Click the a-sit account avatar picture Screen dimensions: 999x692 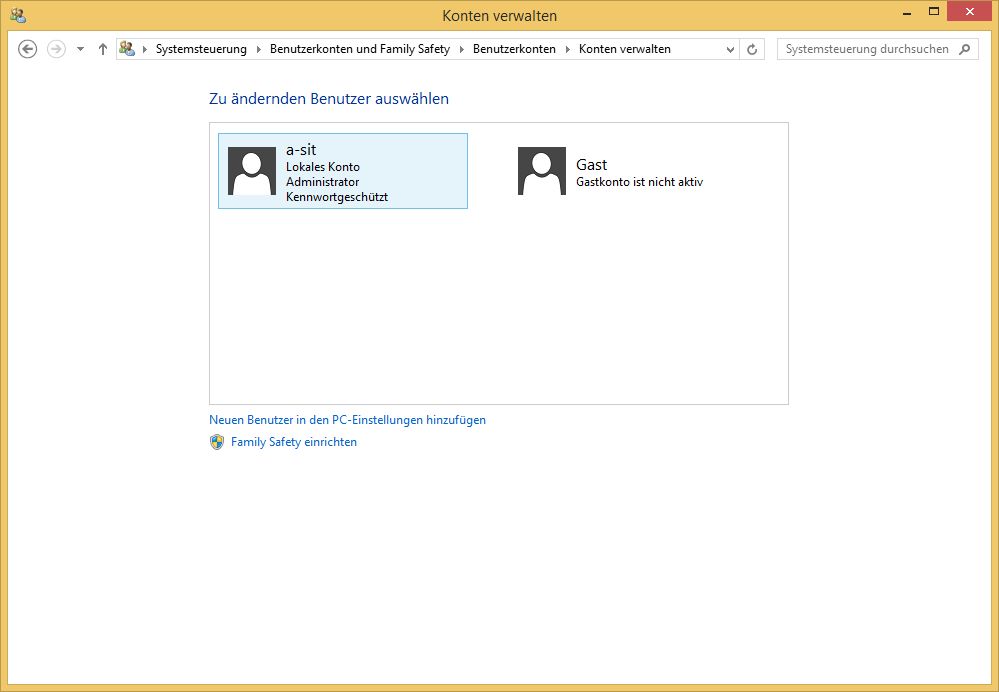tap(252, 171)
